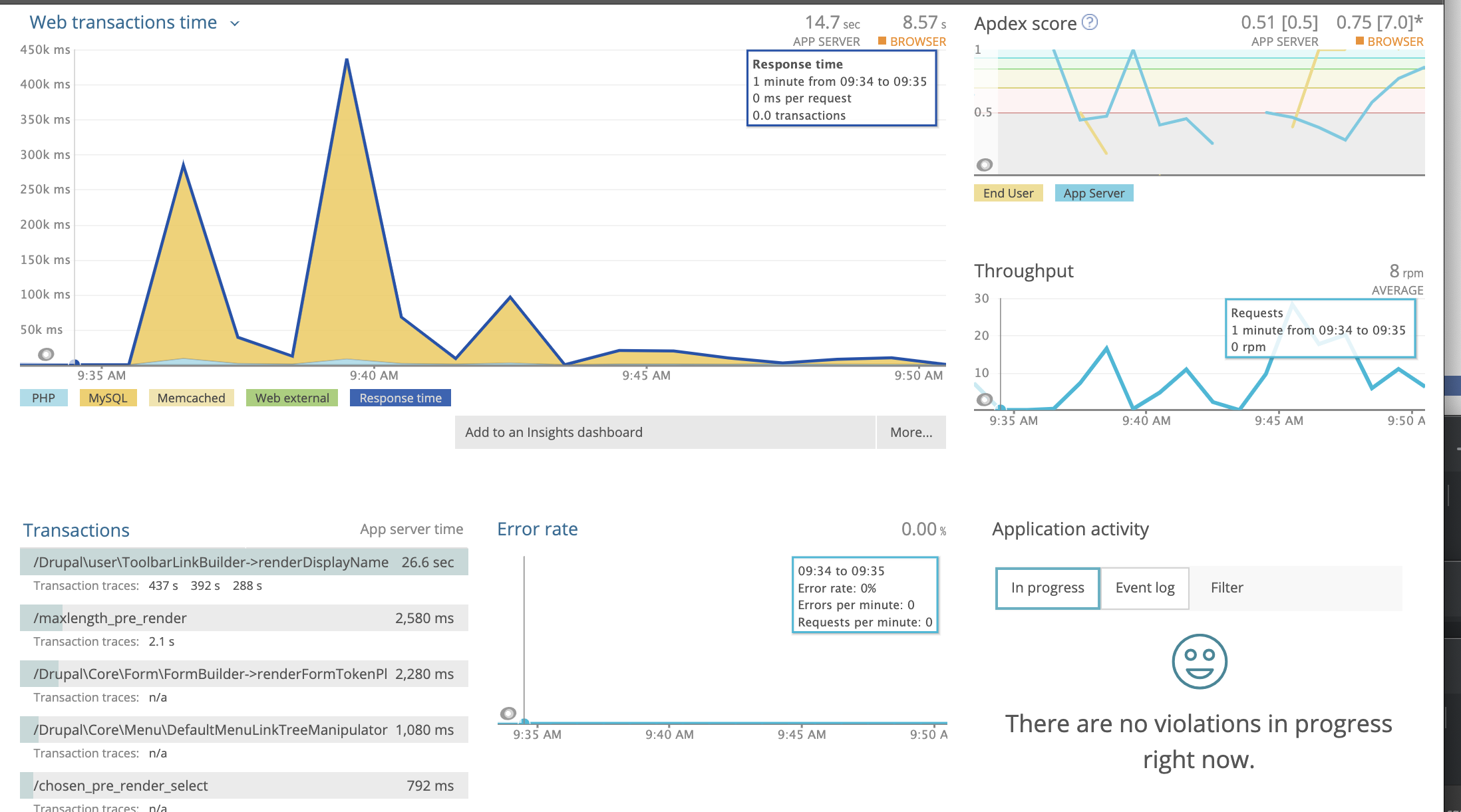The image size is (1461, 812).
Task: Click the magnifier icon on the Throughput chart
Action: [984, 400]
